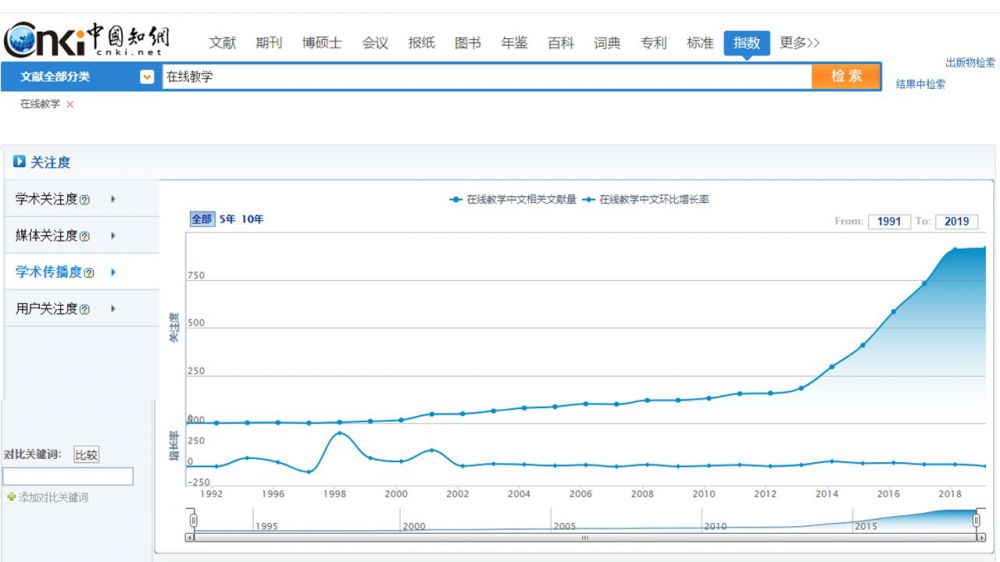
Task: Click help icon beside 媒体关注度
Action: [x=85, y=237]
